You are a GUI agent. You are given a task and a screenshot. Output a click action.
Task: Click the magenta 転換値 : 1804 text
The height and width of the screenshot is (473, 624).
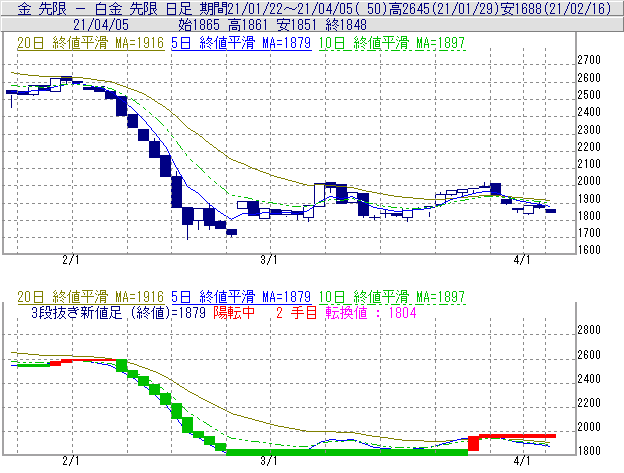coord(371,313)
